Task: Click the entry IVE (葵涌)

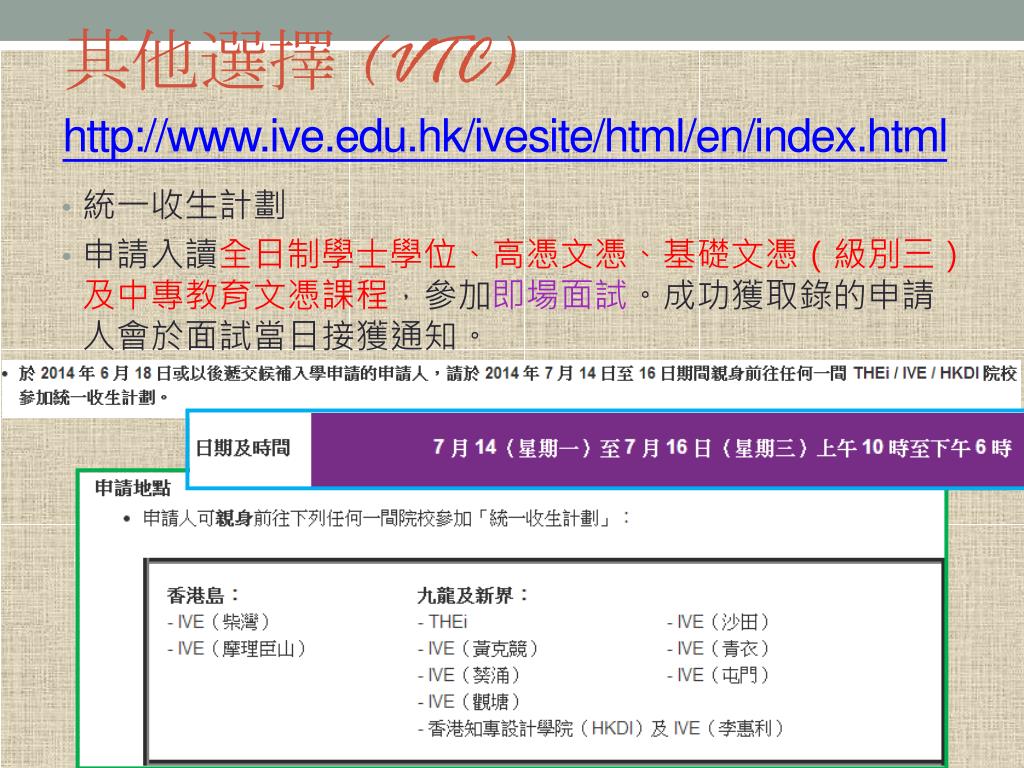Action: [469, 675]
